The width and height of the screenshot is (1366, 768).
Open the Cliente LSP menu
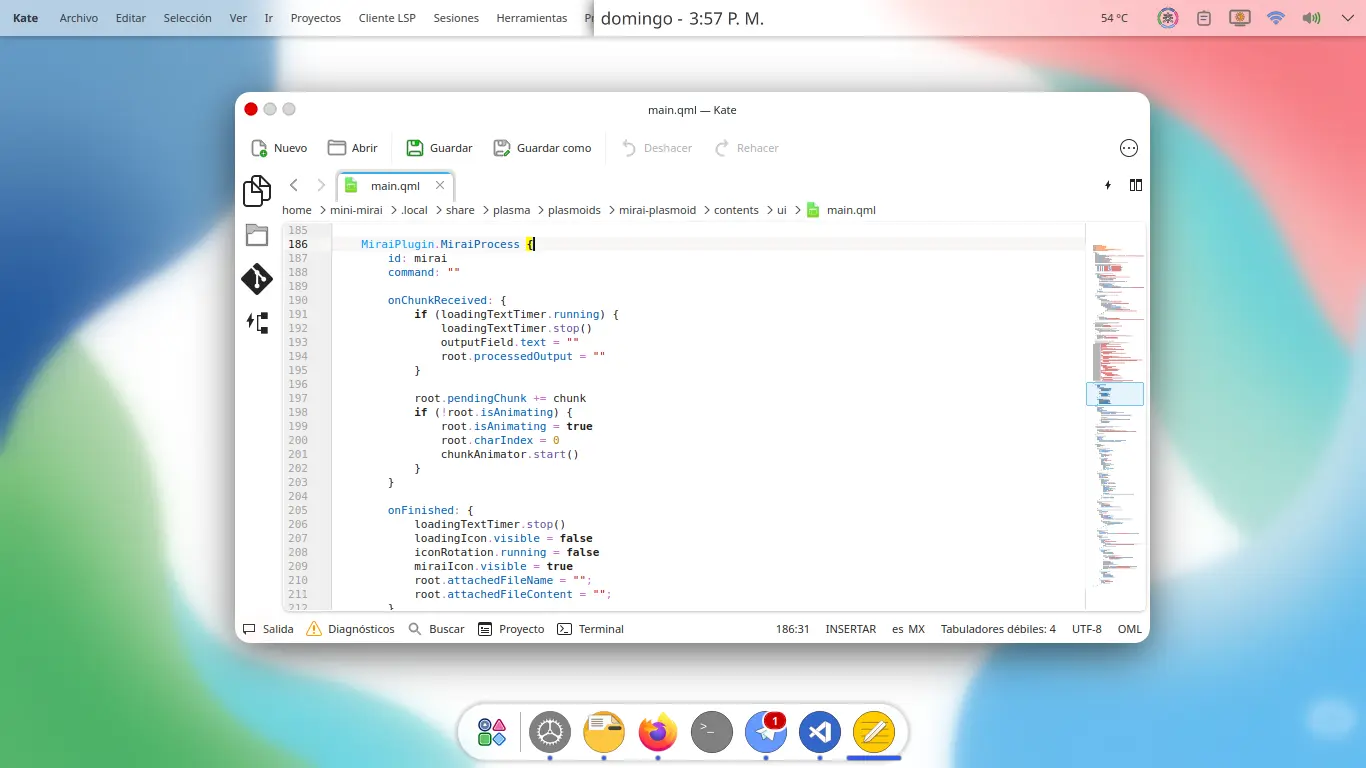click(x=387, y=18)
